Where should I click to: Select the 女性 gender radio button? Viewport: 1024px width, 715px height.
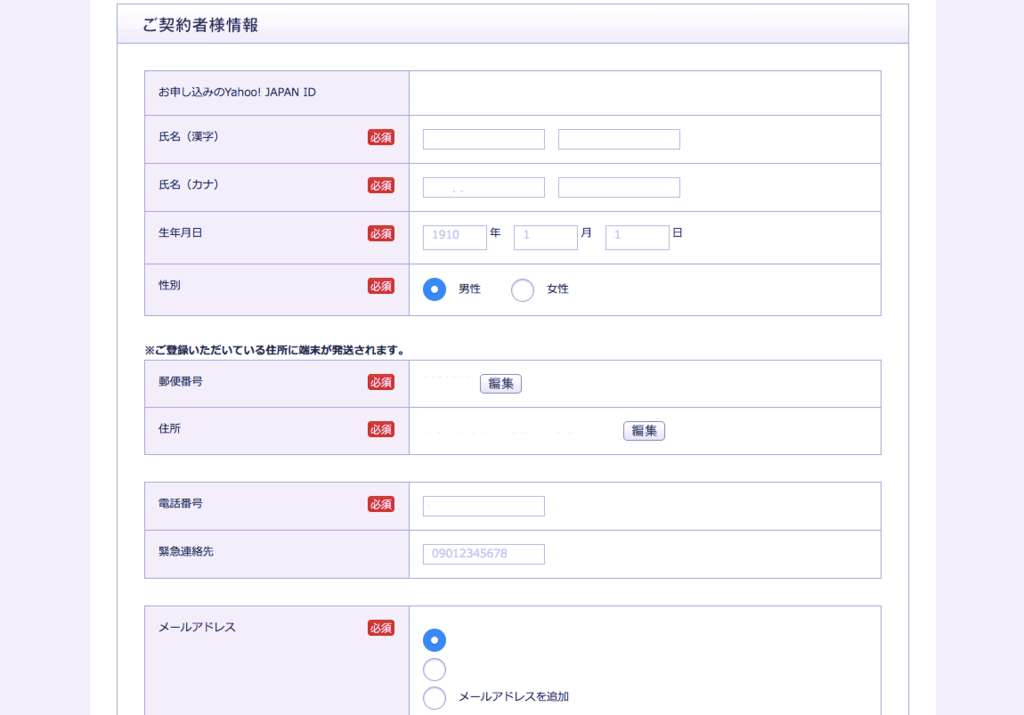coord(522,289)
